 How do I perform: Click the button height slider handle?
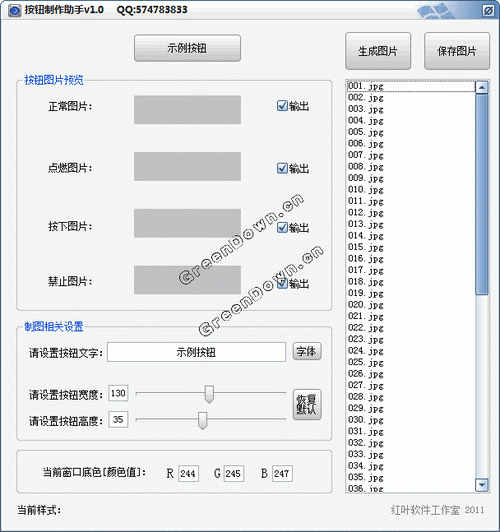[203, 420]
